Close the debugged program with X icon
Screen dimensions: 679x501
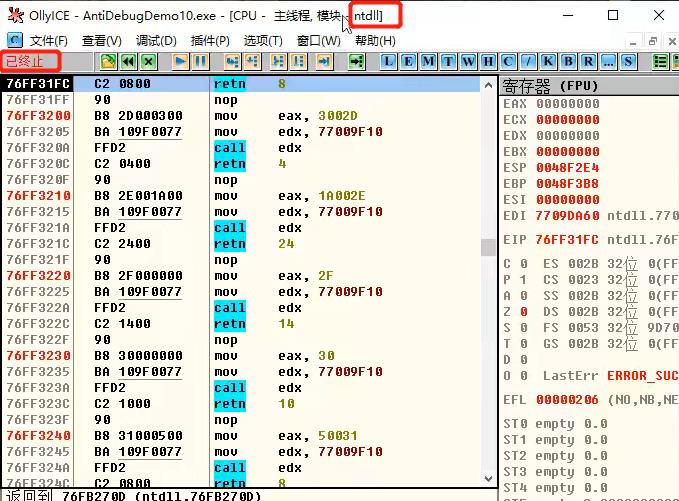tap(148, 61)
